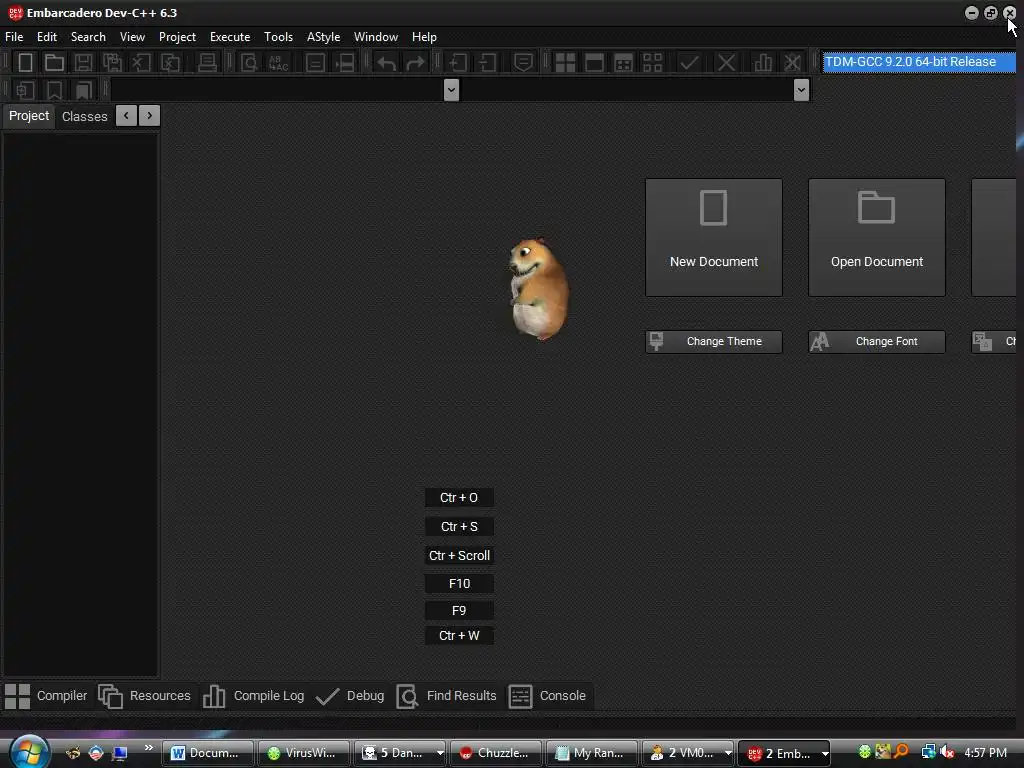This screenshot has width=1024, height=768.
Task: Click the New file toolbar icon
Action: click(x=25, y=63)
